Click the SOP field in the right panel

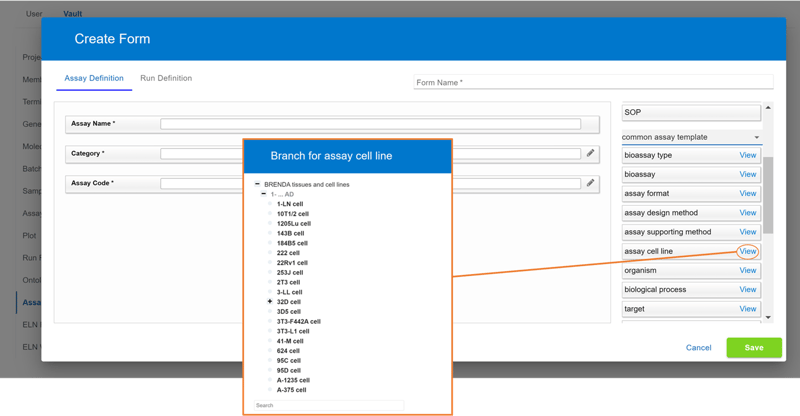point(691,112)
